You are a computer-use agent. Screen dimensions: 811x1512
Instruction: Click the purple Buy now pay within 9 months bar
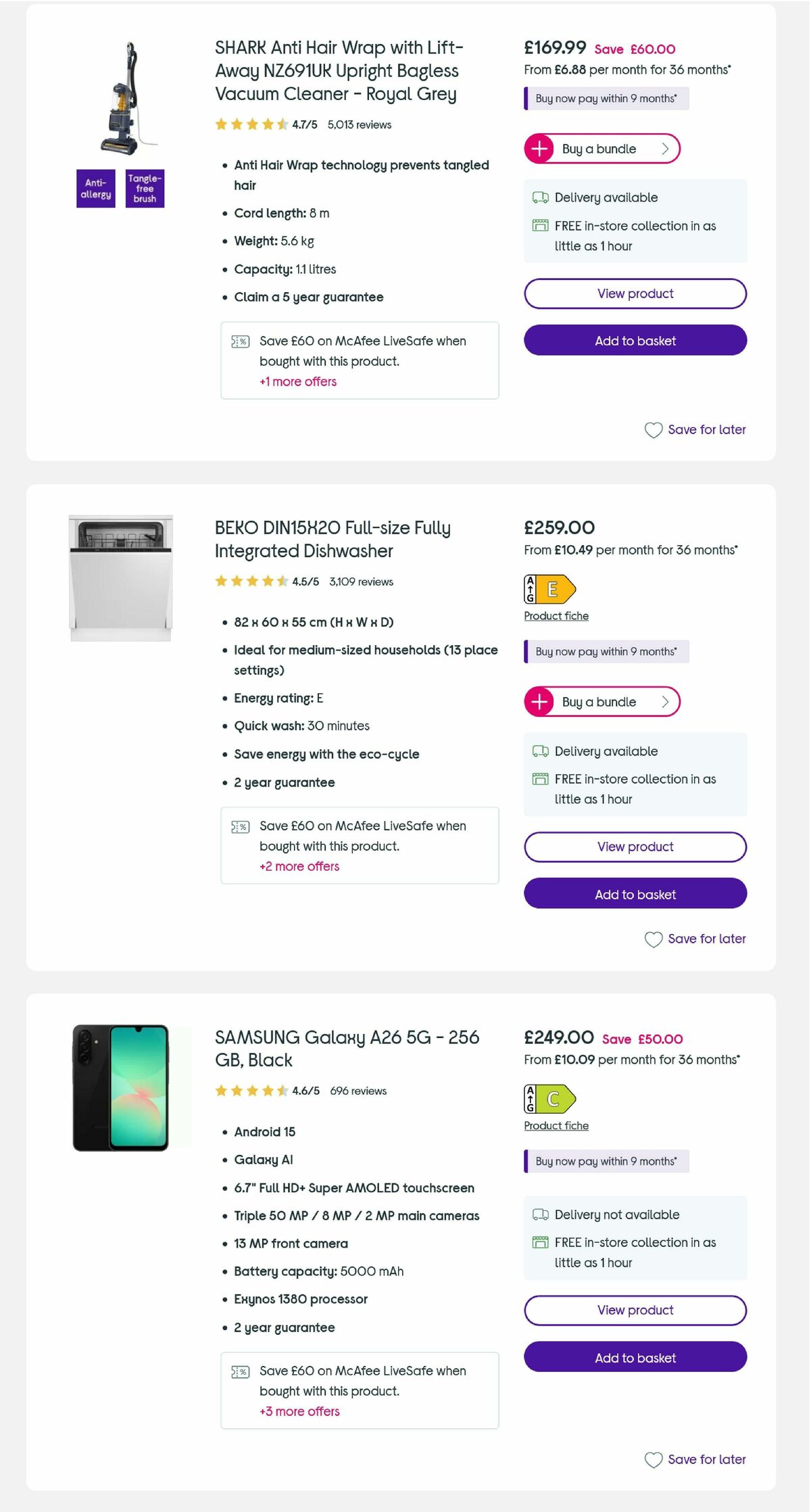606,98
